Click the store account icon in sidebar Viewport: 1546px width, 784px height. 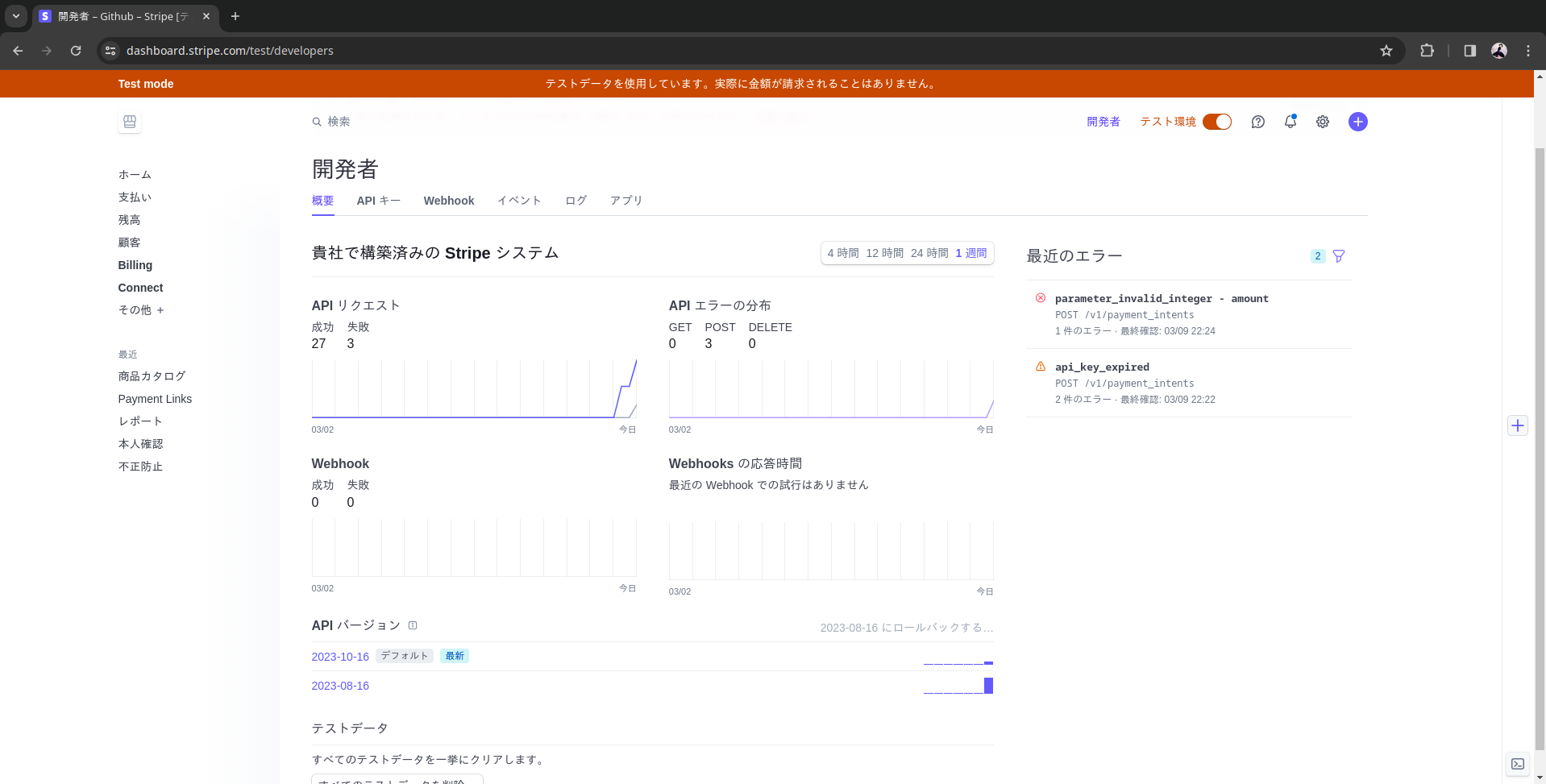130,122
